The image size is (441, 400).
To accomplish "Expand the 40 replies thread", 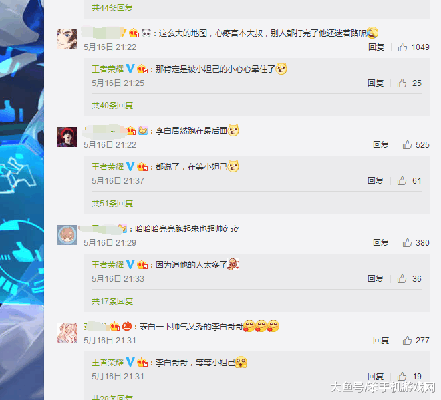I will click(x=112, y=106).
